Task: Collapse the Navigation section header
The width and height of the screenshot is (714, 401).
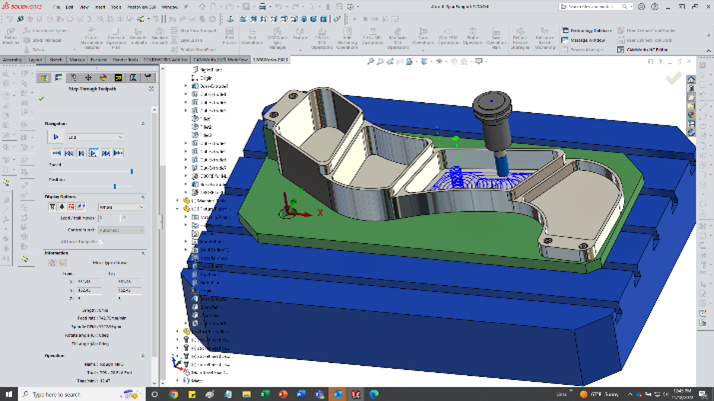Action: coord(143,124)
